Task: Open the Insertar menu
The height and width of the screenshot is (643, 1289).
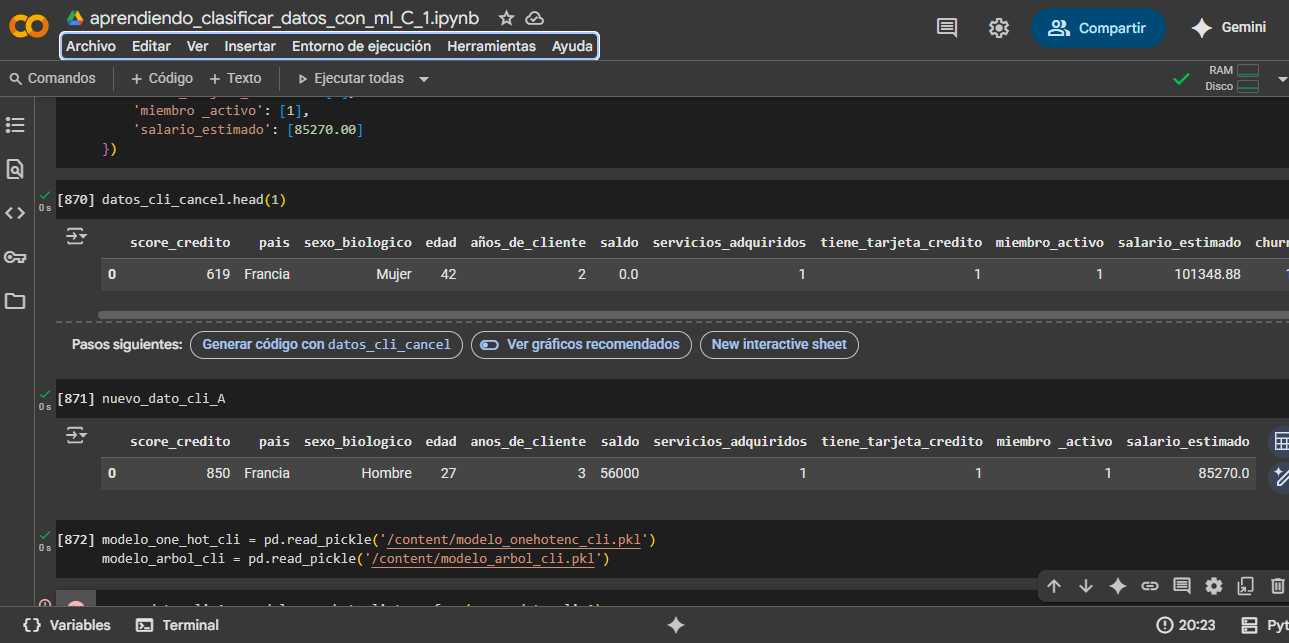Action: click(250, 46)
